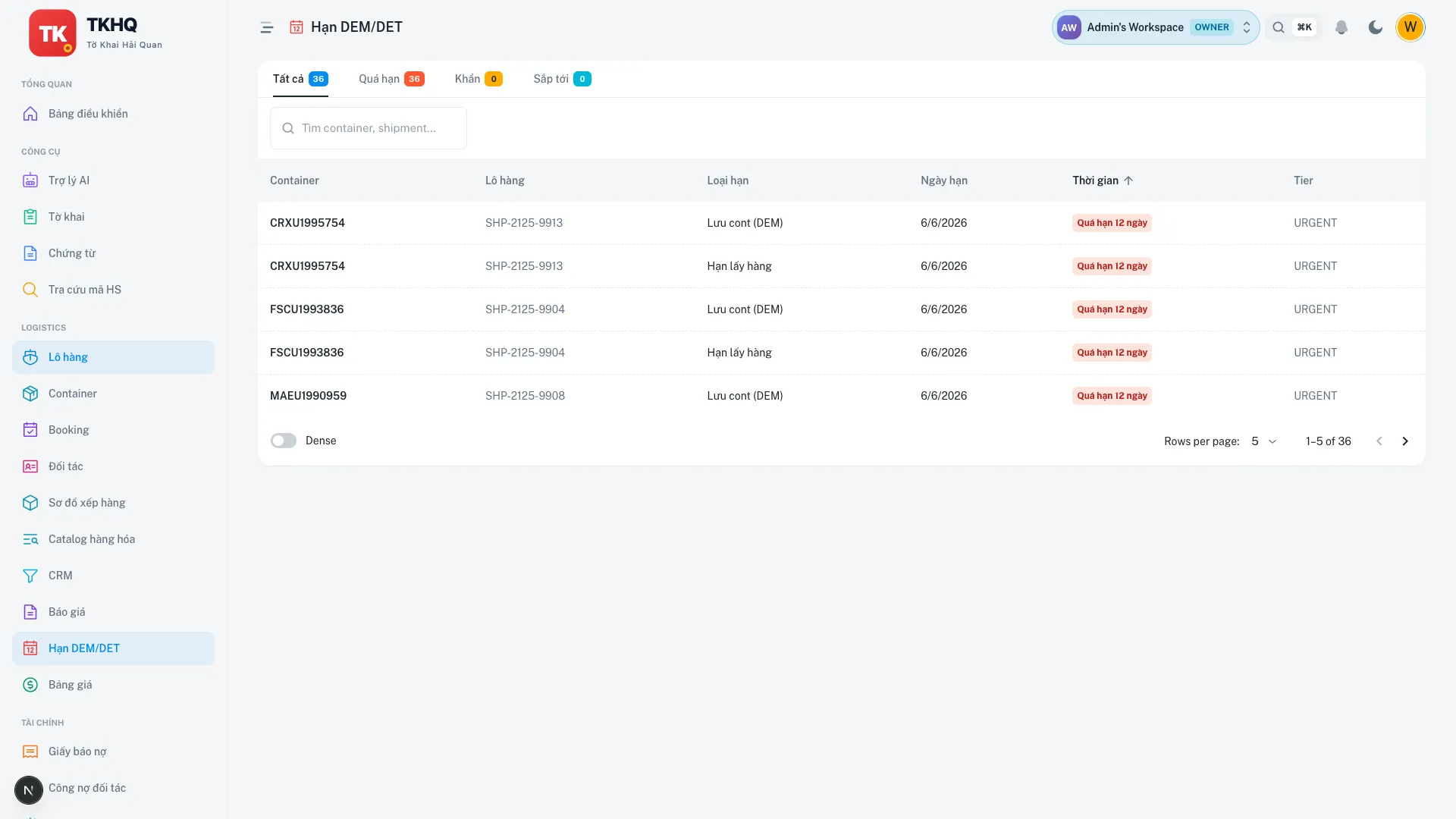Open Công nợ đối tác in sidebar
Image resolution: width=1456 pixels, height=819 pixels.
click(x=113, y=788)
